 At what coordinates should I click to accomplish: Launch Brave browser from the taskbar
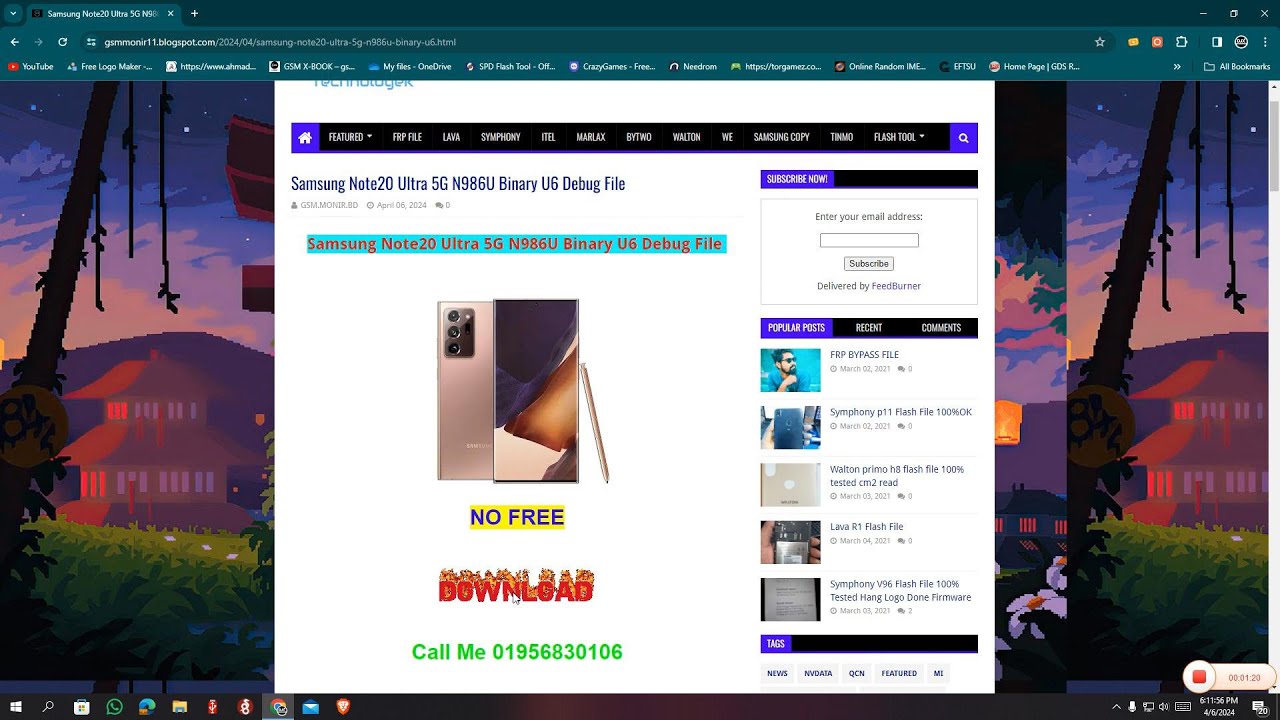pyautogui.click(x=343, y=707)
